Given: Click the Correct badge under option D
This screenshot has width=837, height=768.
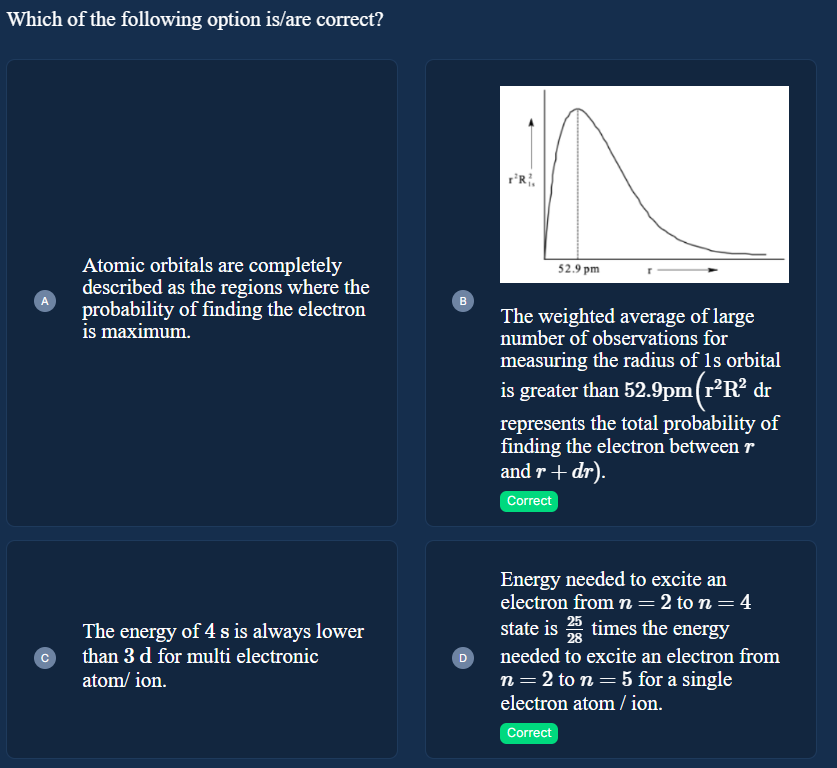Looking at the screenshot, I should (x=529, y=733).
